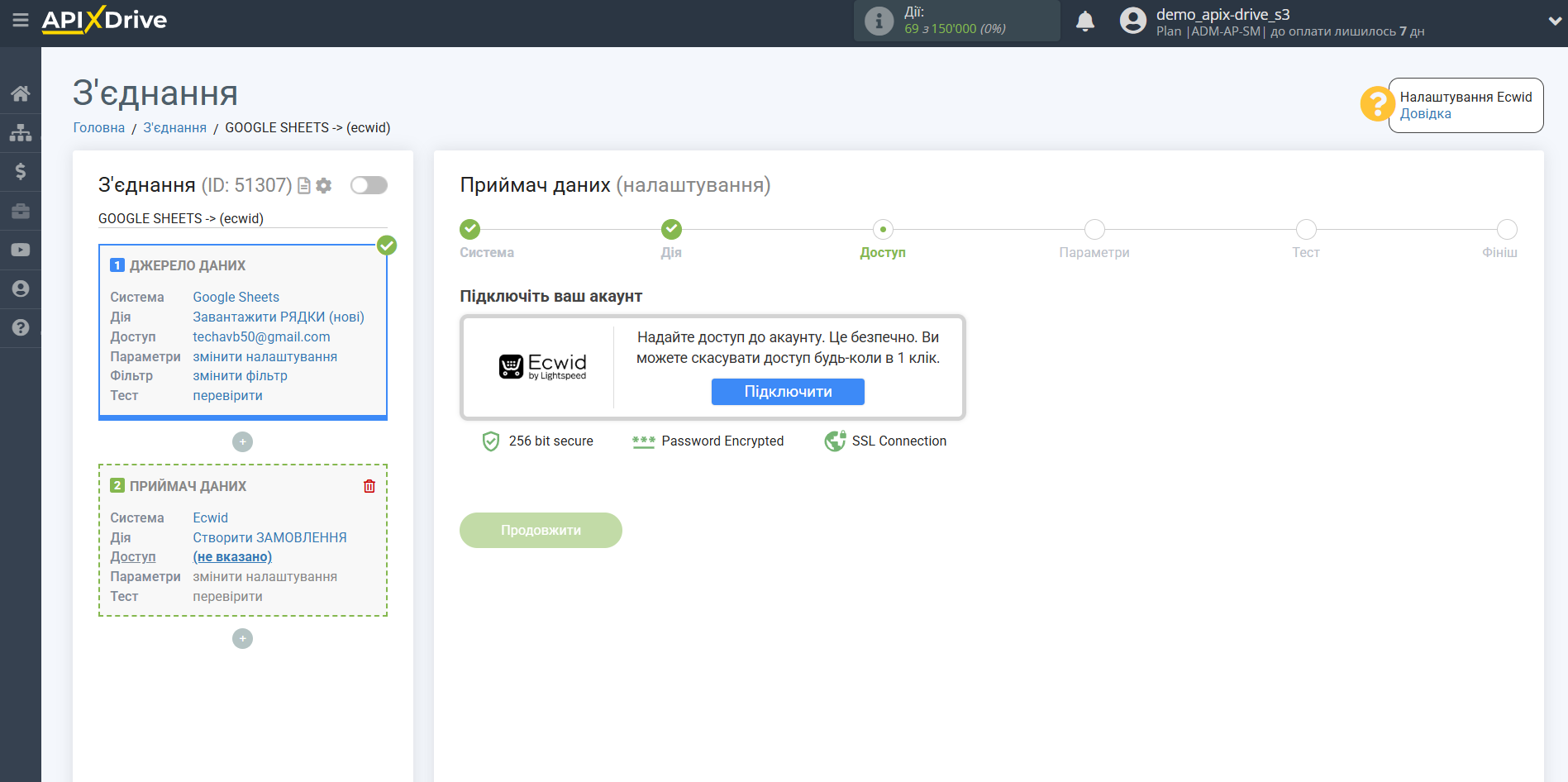This screenshot has height=782, width=1568.
Task: Click Створити ЗАМОВЛЕННЯ action link
Action: click(269, 537)
